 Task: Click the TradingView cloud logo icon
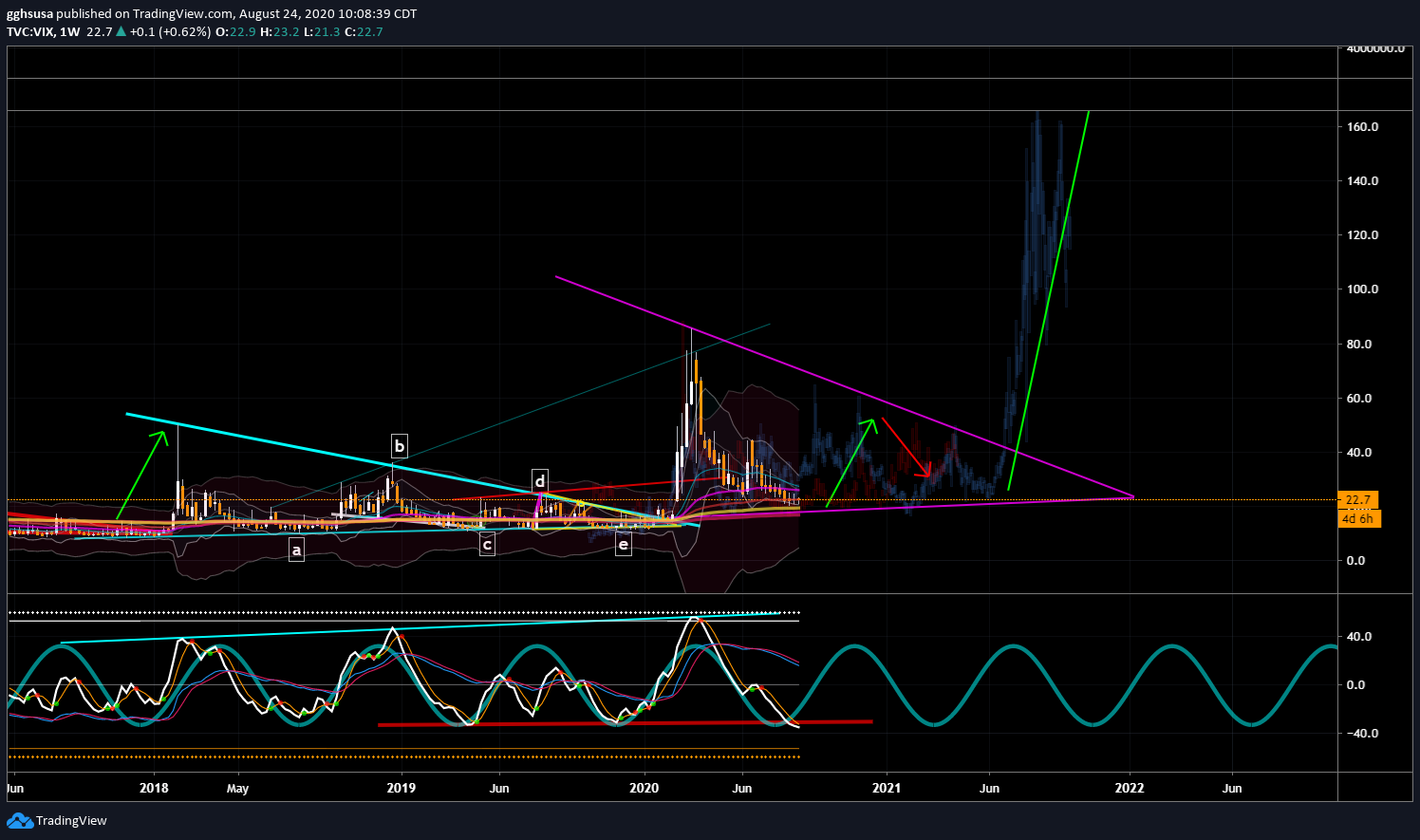point(20,820)
